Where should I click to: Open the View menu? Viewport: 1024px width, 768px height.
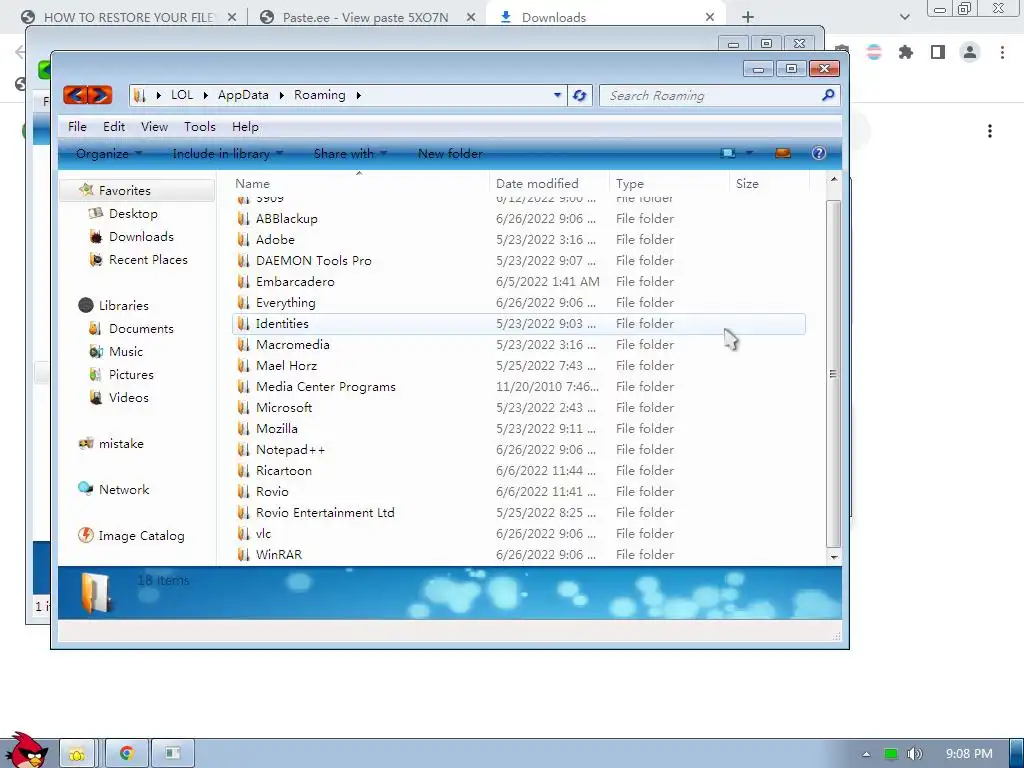(154, 127)
